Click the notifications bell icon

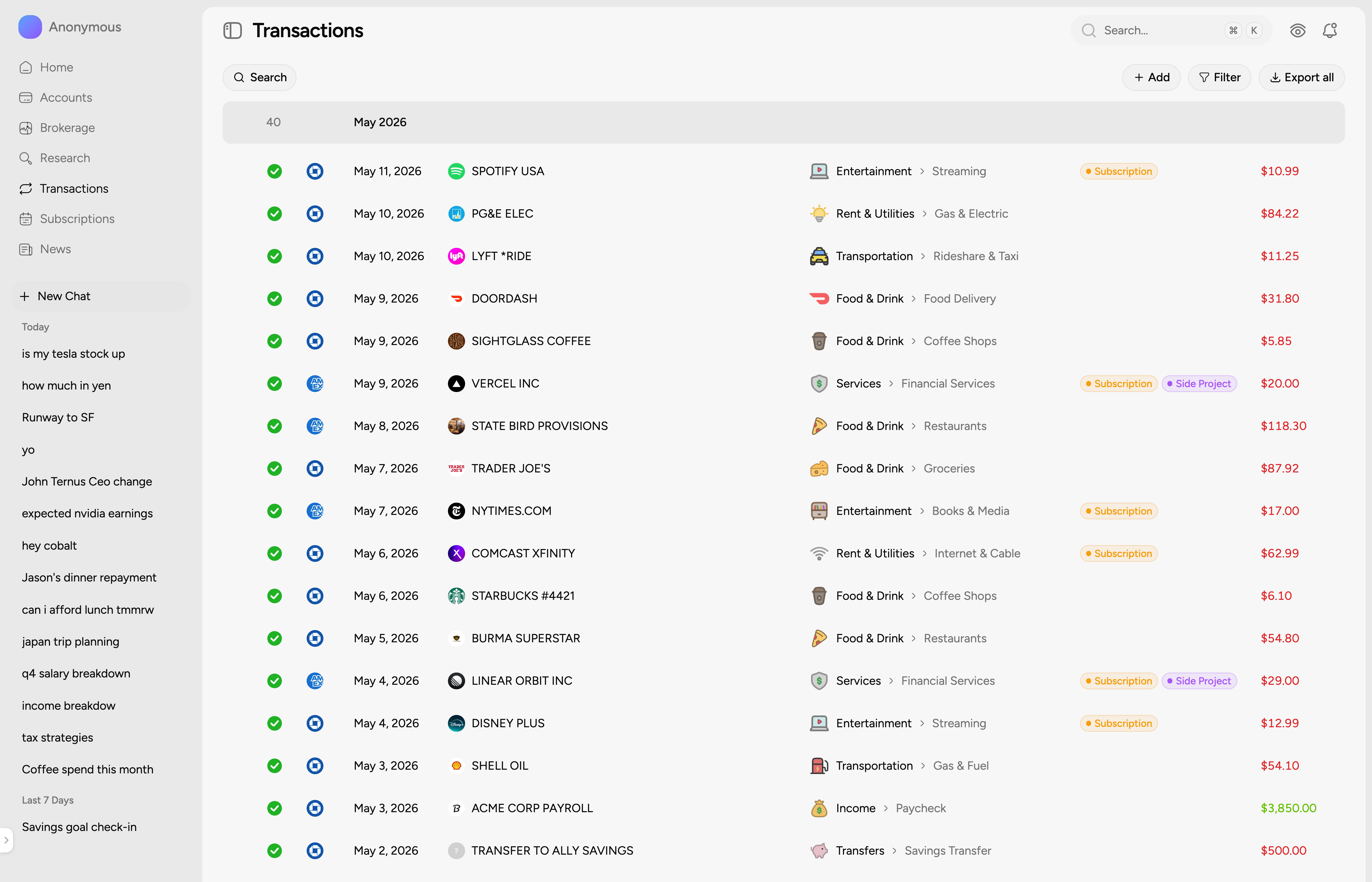click(1330, 30)
